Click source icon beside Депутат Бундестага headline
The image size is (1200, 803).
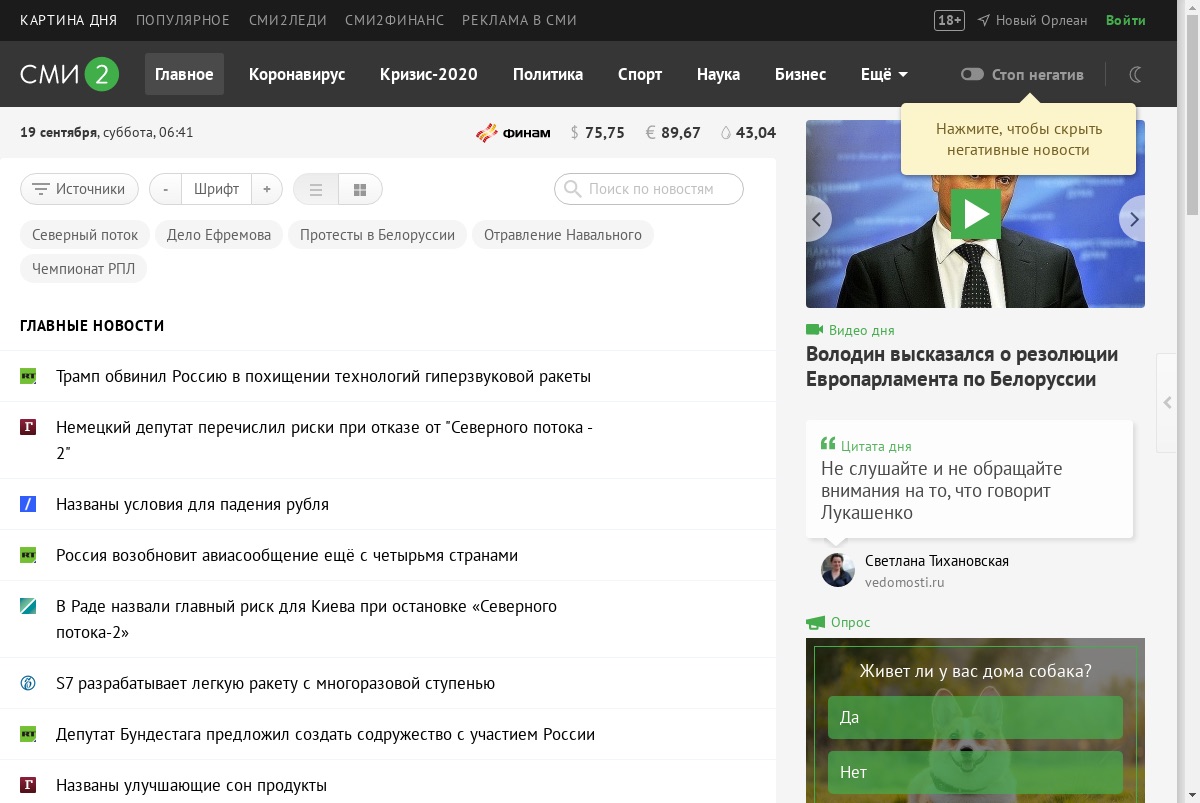click(x=28, y=734)
